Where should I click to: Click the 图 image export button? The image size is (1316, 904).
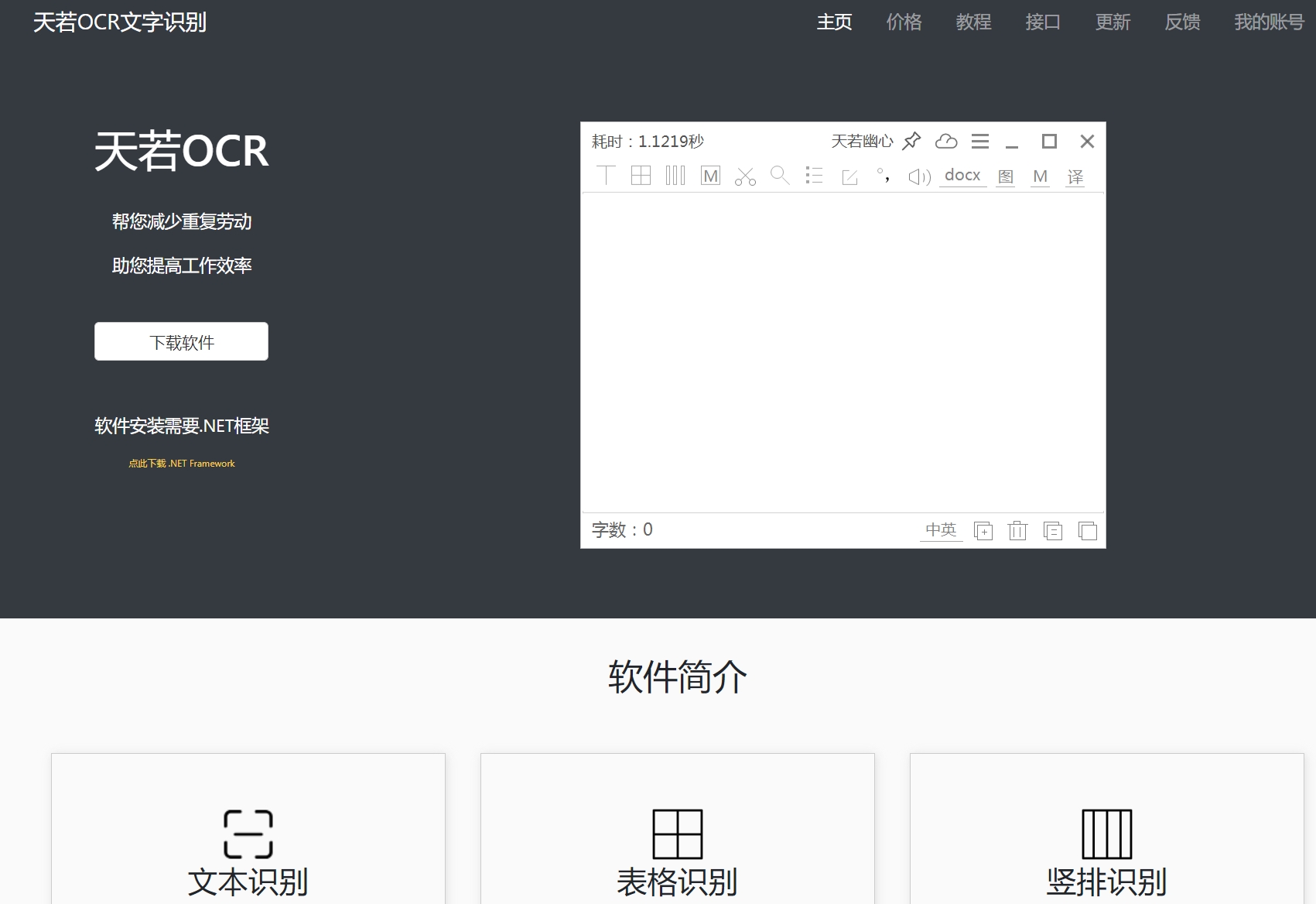pos(1006,177)
